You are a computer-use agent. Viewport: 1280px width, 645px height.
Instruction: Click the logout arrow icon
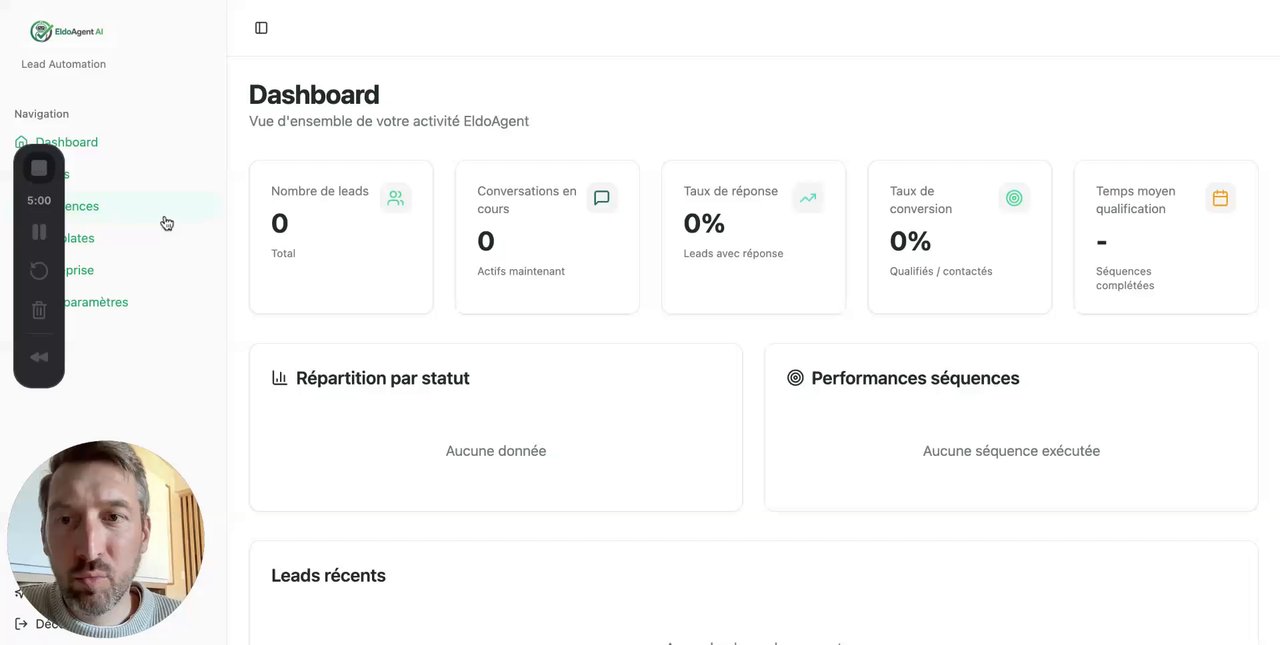(21, 624)
